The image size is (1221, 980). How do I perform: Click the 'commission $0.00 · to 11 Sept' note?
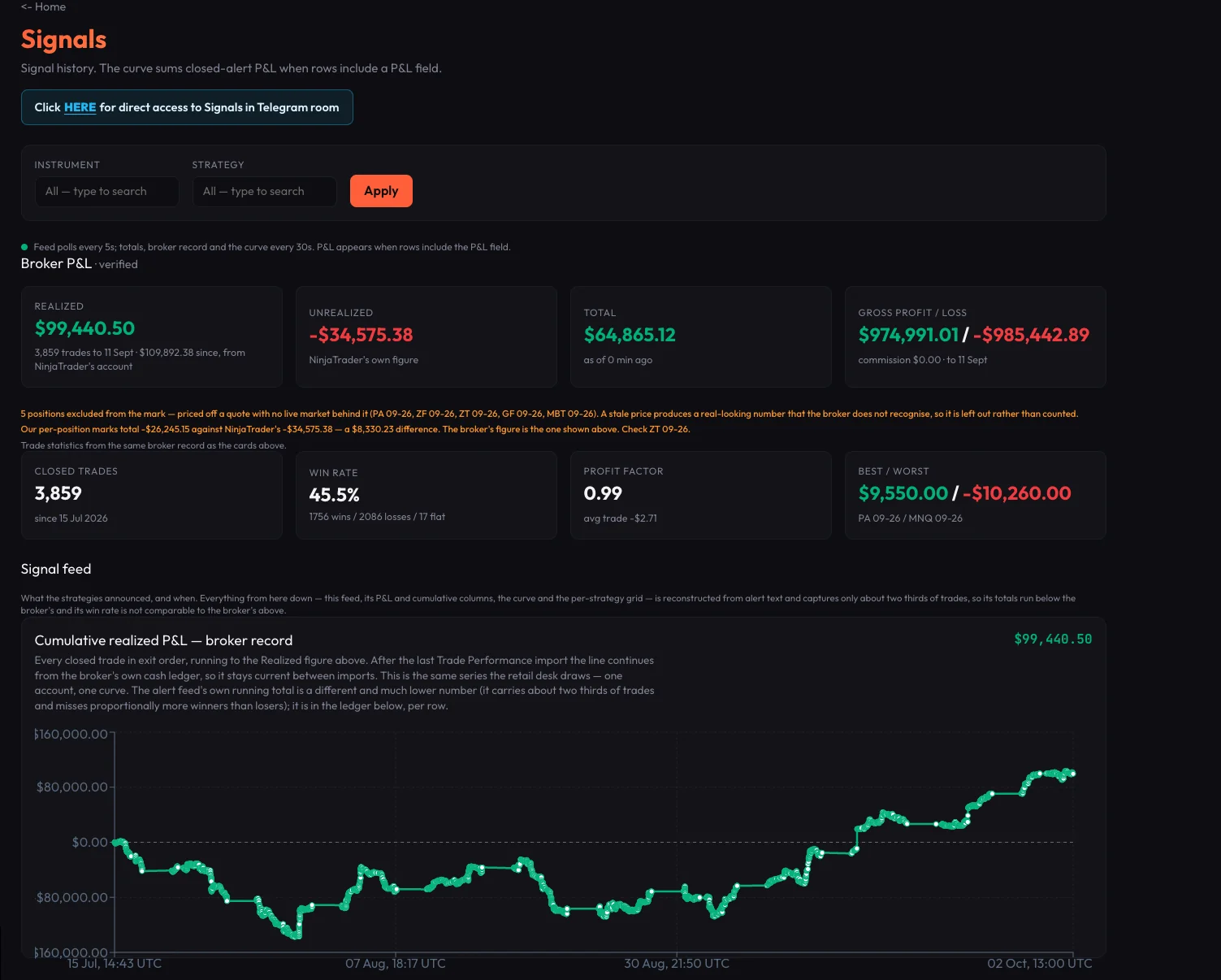pos(923,360)
